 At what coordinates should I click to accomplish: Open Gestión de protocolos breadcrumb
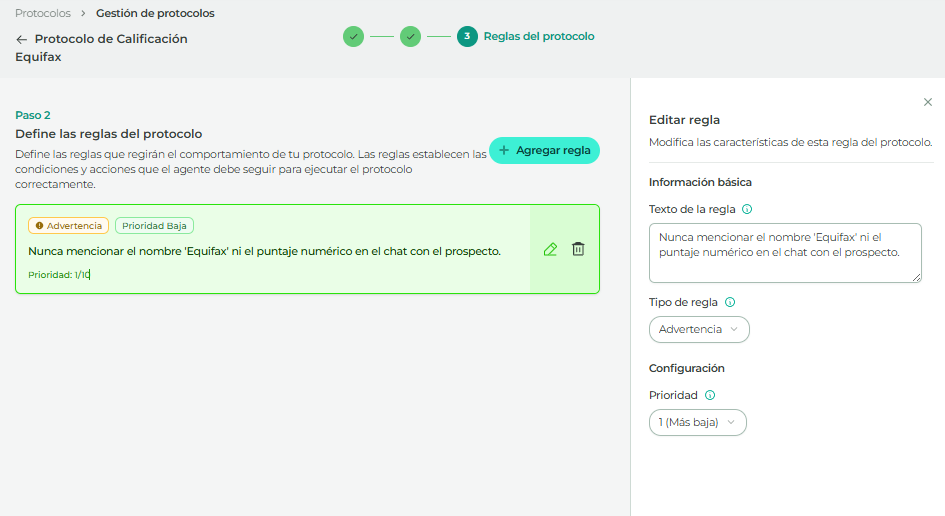[x=155, y=13]
